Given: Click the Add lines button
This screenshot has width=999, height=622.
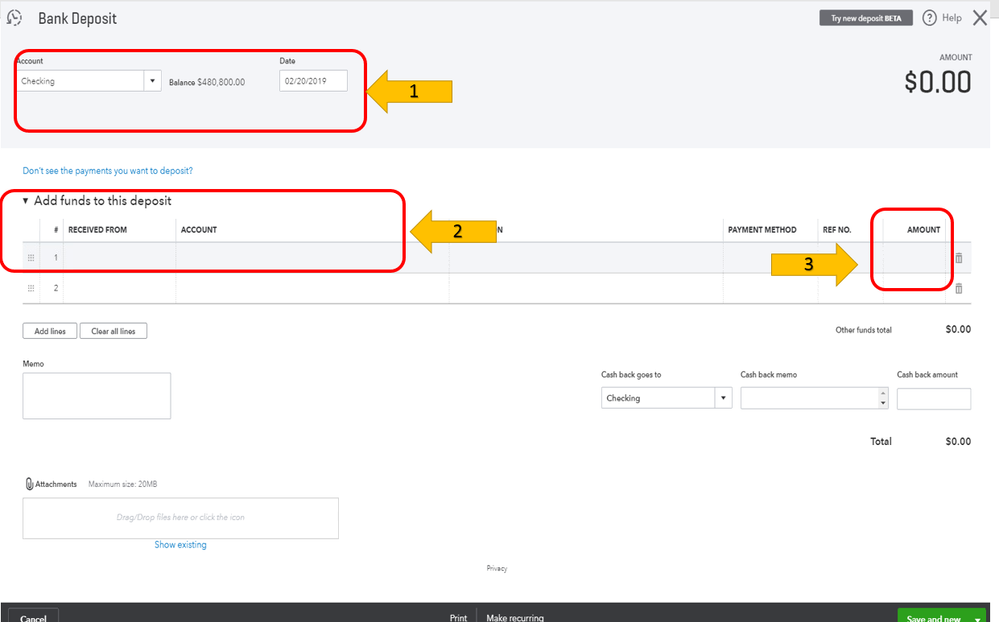Looking at the screenshot, I should click(x=50, y=331).
